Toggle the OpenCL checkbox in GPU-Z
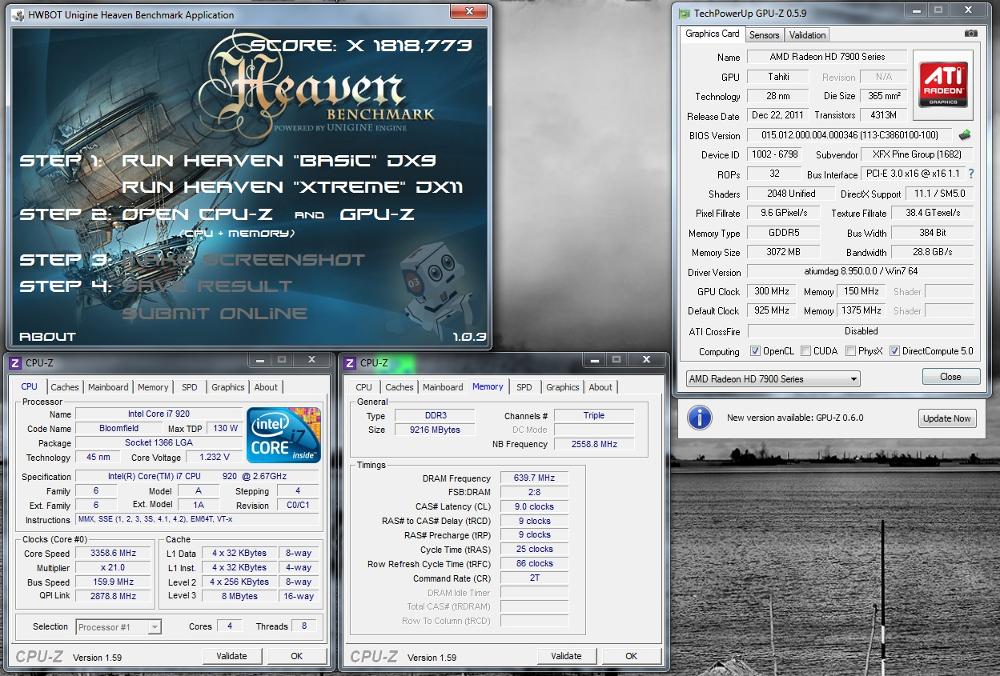 click(755, 351)
